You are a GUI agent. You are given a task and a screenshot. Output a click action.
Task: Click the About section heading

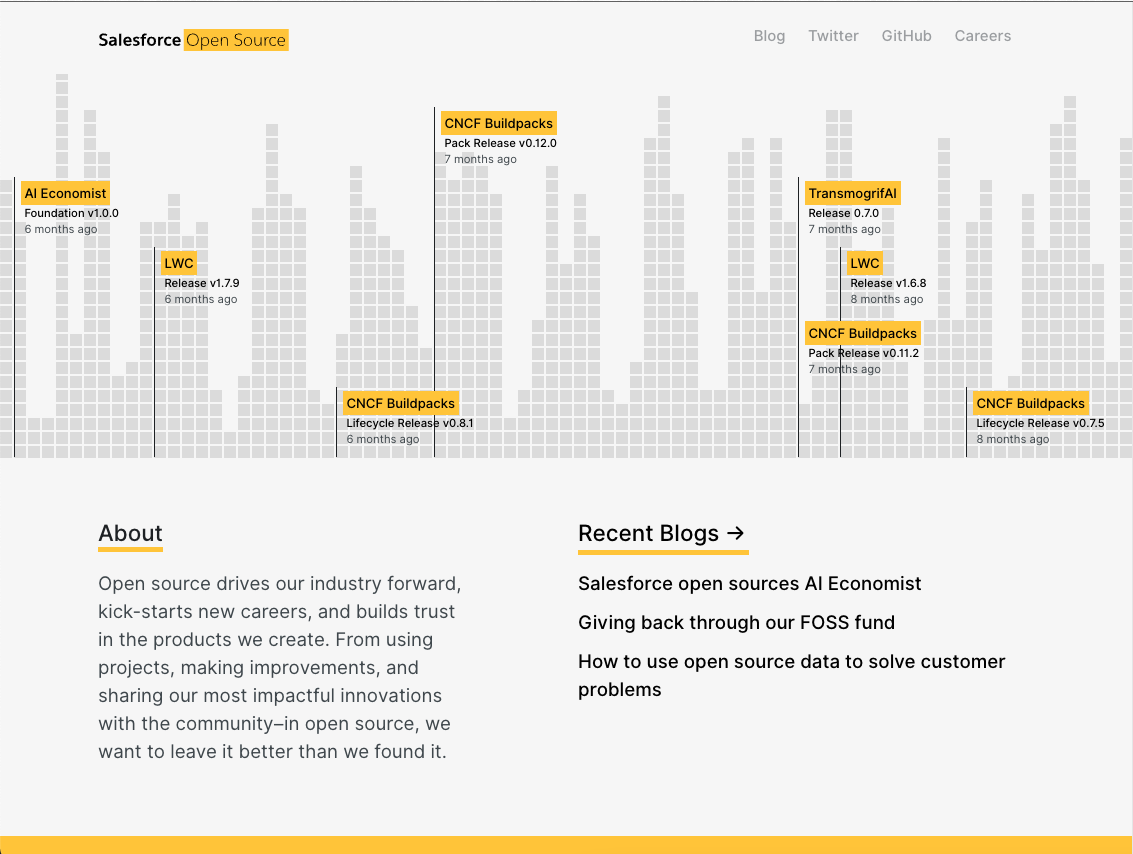[130, 534]
